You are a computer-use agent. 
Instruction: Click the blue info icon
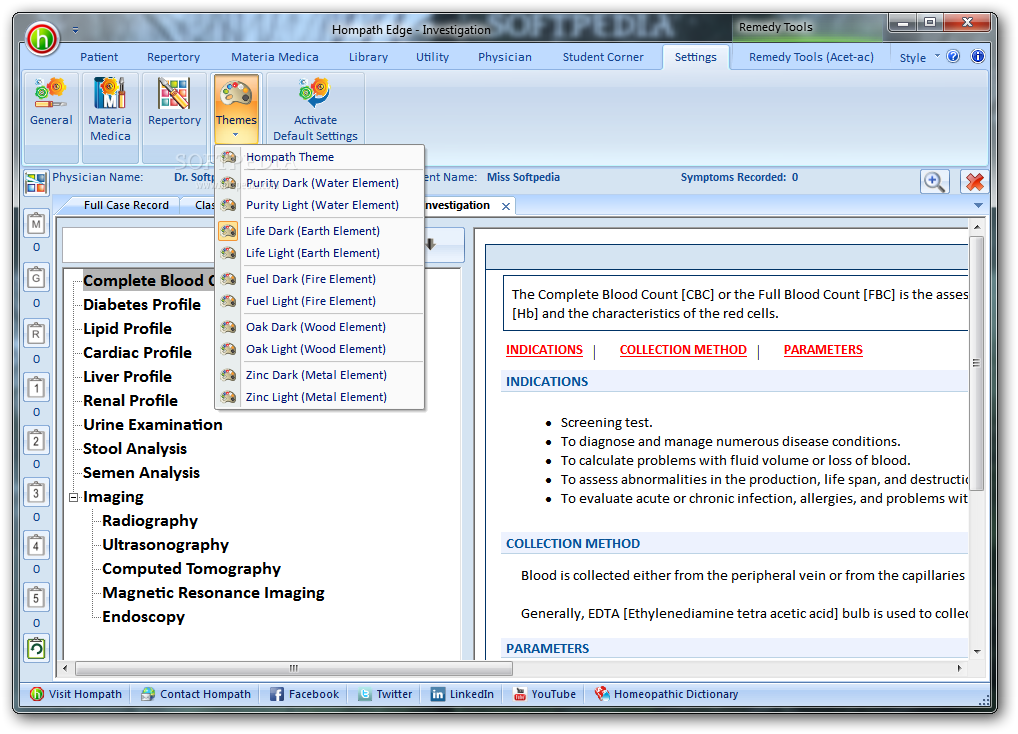pyautogui.click(x=978, y=56)
